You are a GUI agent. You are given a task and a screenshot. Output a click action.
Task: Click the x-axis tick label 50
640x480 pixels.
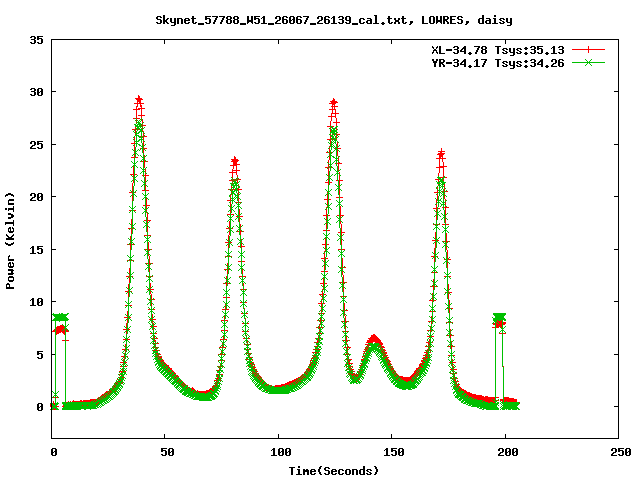[167, 452]
